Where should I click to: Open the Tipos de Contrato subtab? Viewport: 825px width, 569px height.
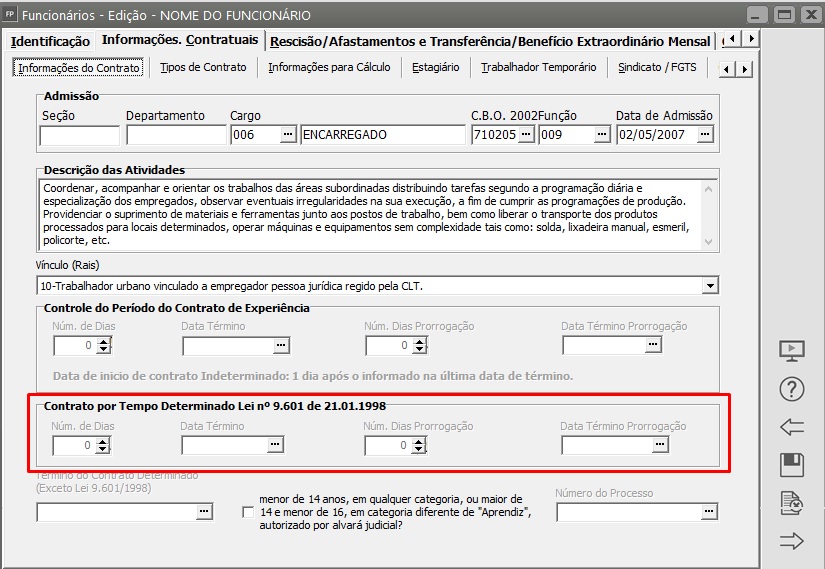203,68
